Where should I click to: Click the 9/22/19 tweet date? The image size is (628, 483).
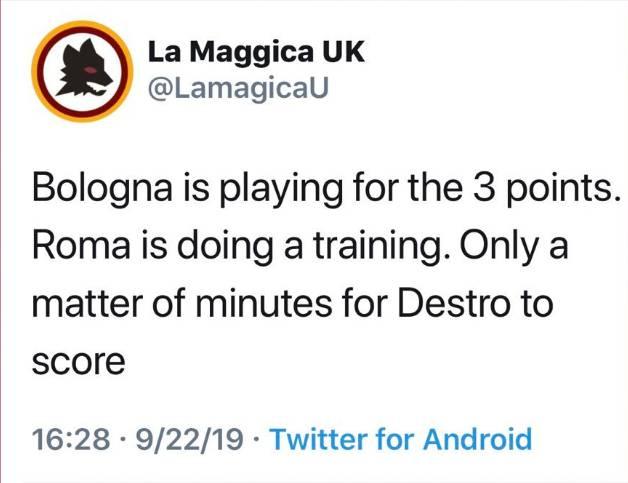click(189, 439)
